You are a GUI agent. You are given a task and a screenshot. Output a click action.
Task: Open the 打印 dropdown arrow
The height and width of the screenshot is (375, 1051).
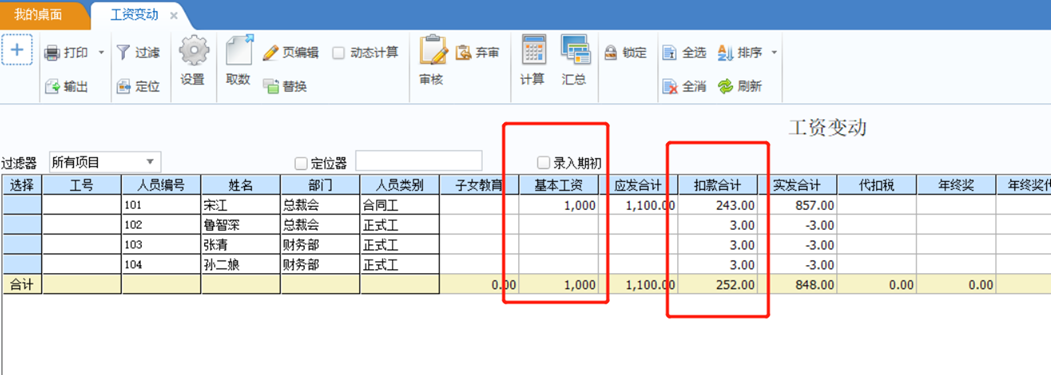[x=101, y=53]
